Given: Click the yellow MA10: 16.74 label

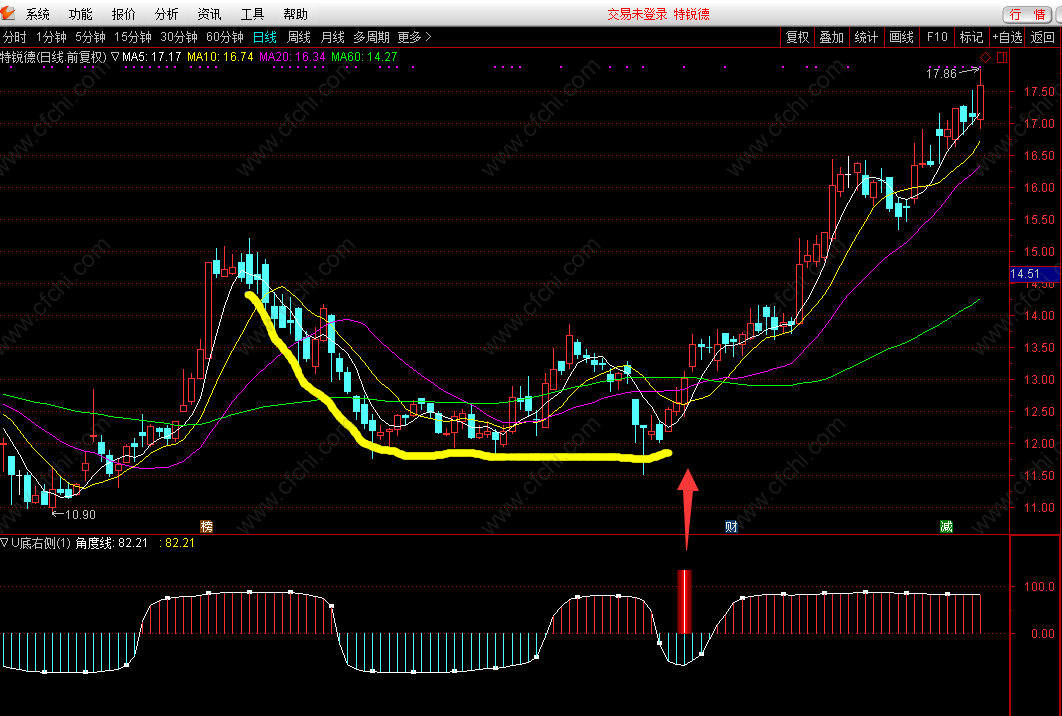Looking at the screenshot, I should [220, 57].
